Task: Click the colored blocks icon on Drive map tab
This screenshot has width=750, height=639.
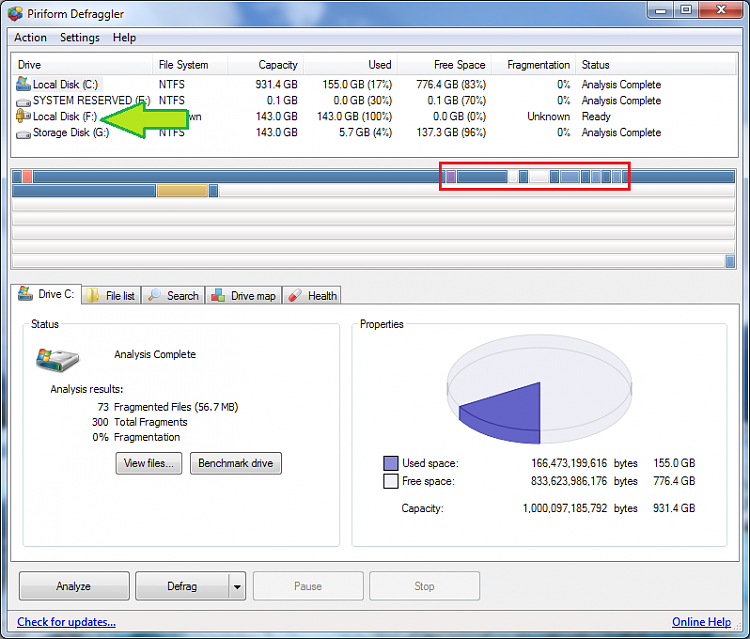Action: pos(218,296)
